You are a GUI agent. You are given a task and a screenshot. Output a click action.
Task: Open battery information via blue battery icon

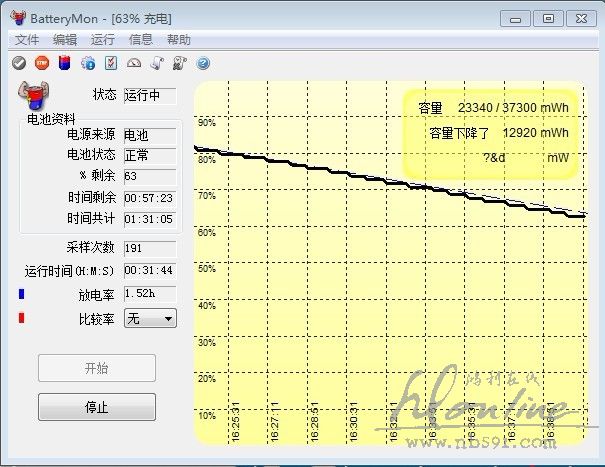point(64,63)
